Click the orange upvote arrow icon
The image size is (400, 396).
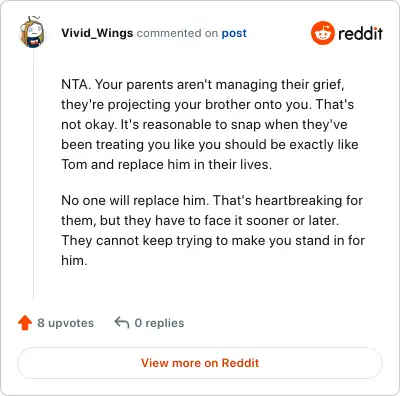coord(25,323)
